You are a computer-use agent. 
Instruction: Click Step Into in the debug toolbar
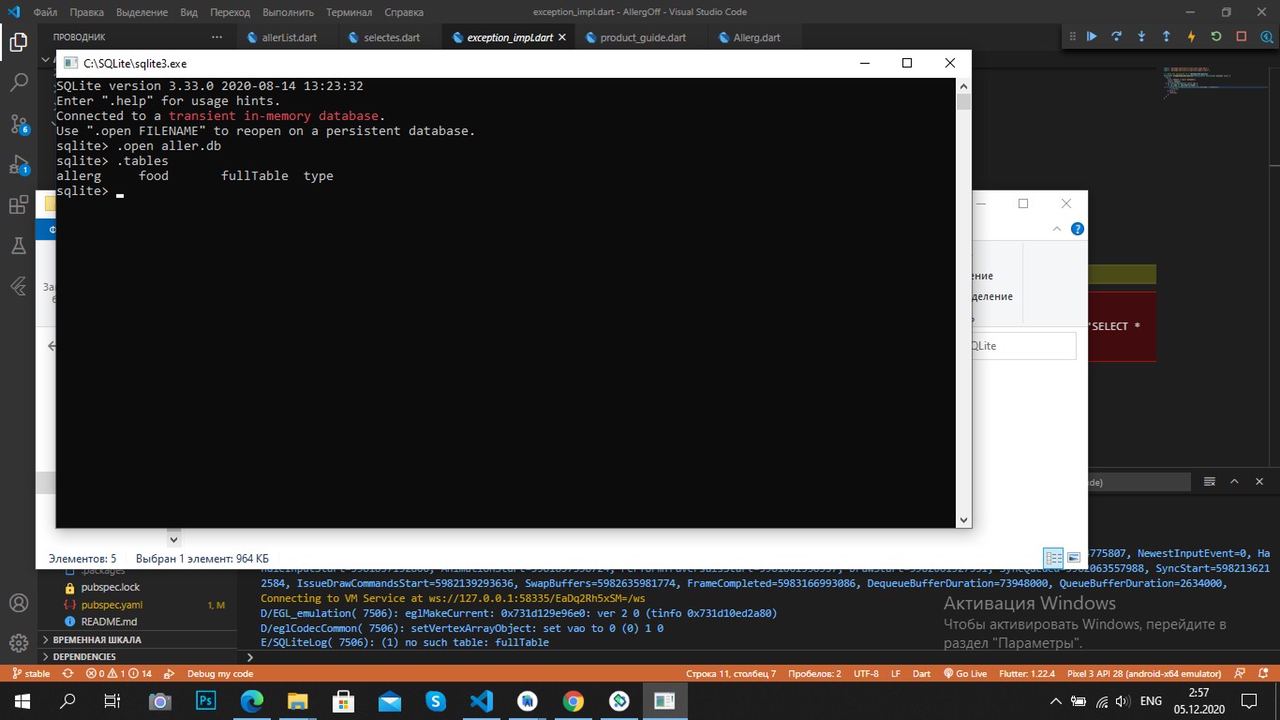pyautogui.click(x=1142, y=37)
